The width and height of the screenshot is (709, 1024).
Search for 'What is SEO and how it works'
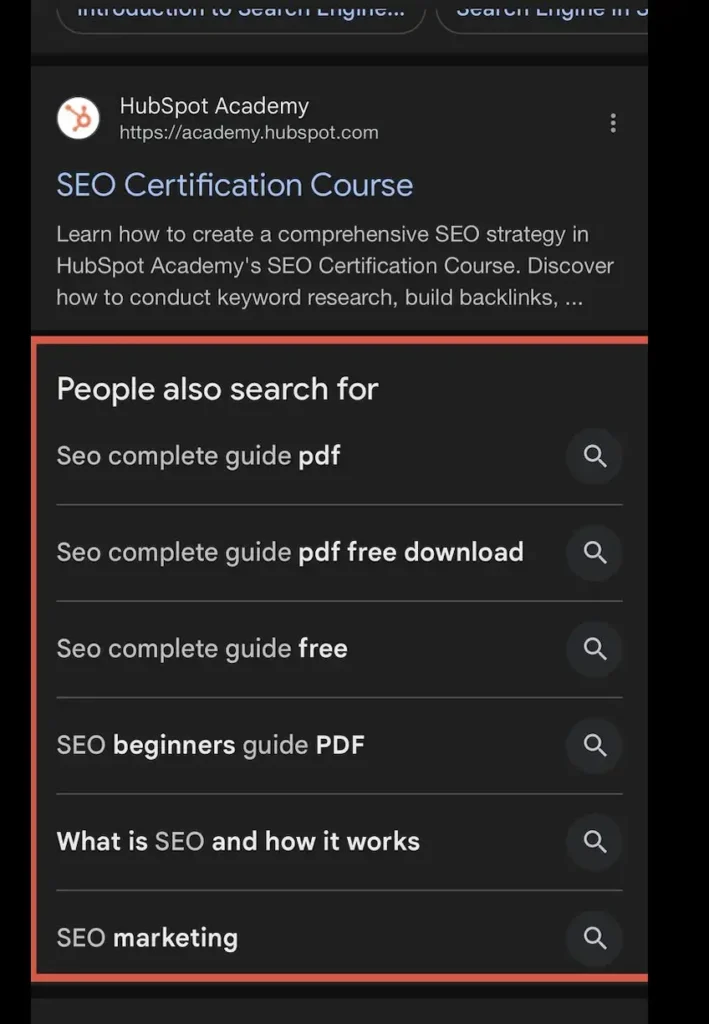[238, 841]
